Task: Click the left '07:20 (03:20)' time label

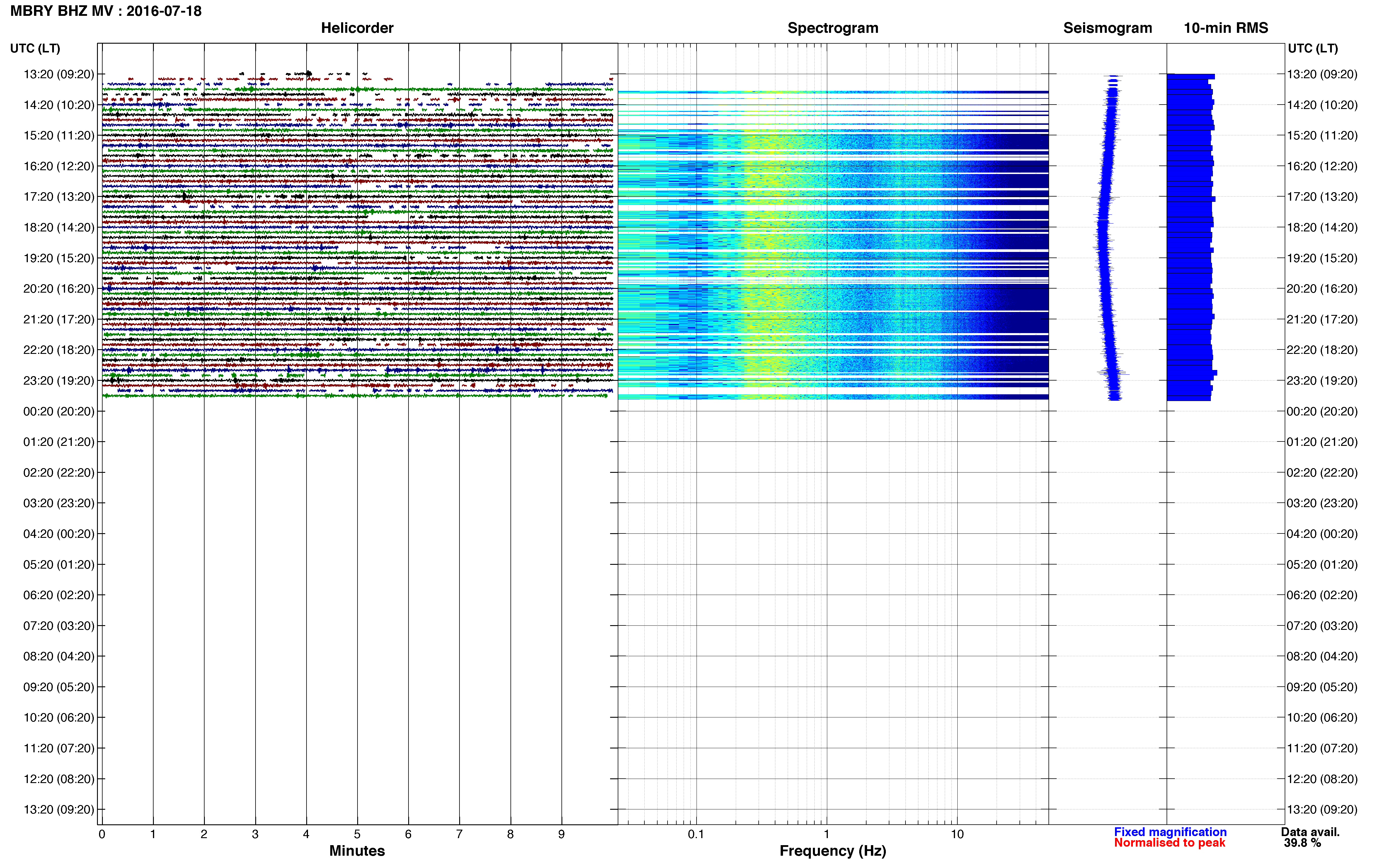Action: click(x=59, y=626)
